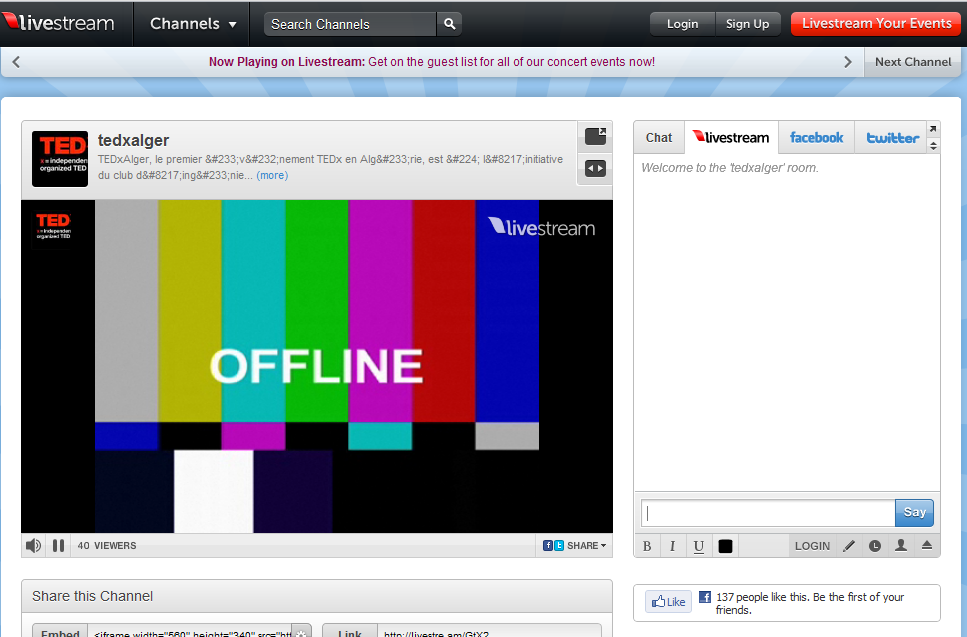The height and width of the screenshot is (637, 967).
Task: Click the Livestream logo in the header
Action: coord(58,23)
